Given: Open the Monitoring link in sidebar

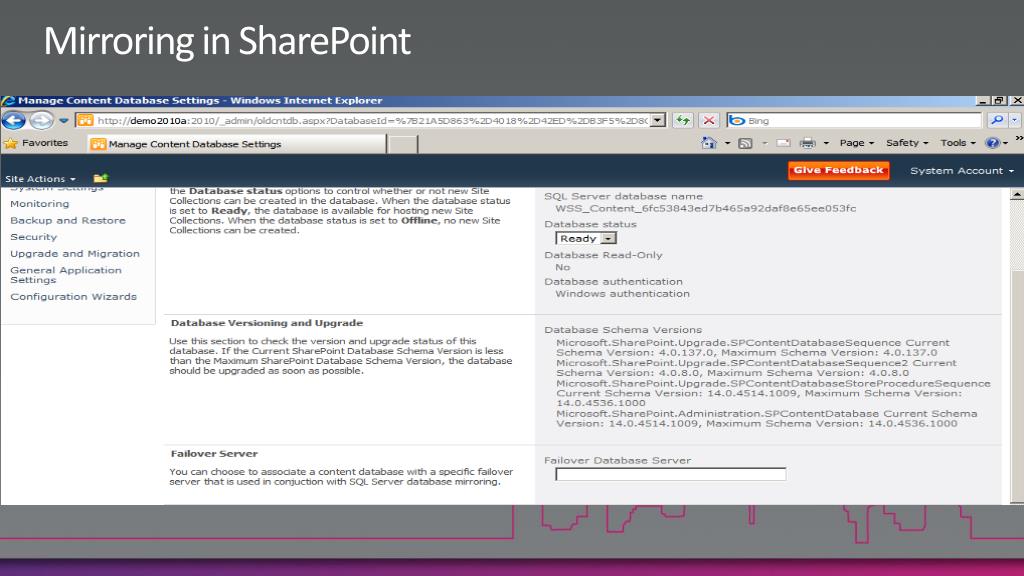Looking at the screenshot, I should click(39, 204).
